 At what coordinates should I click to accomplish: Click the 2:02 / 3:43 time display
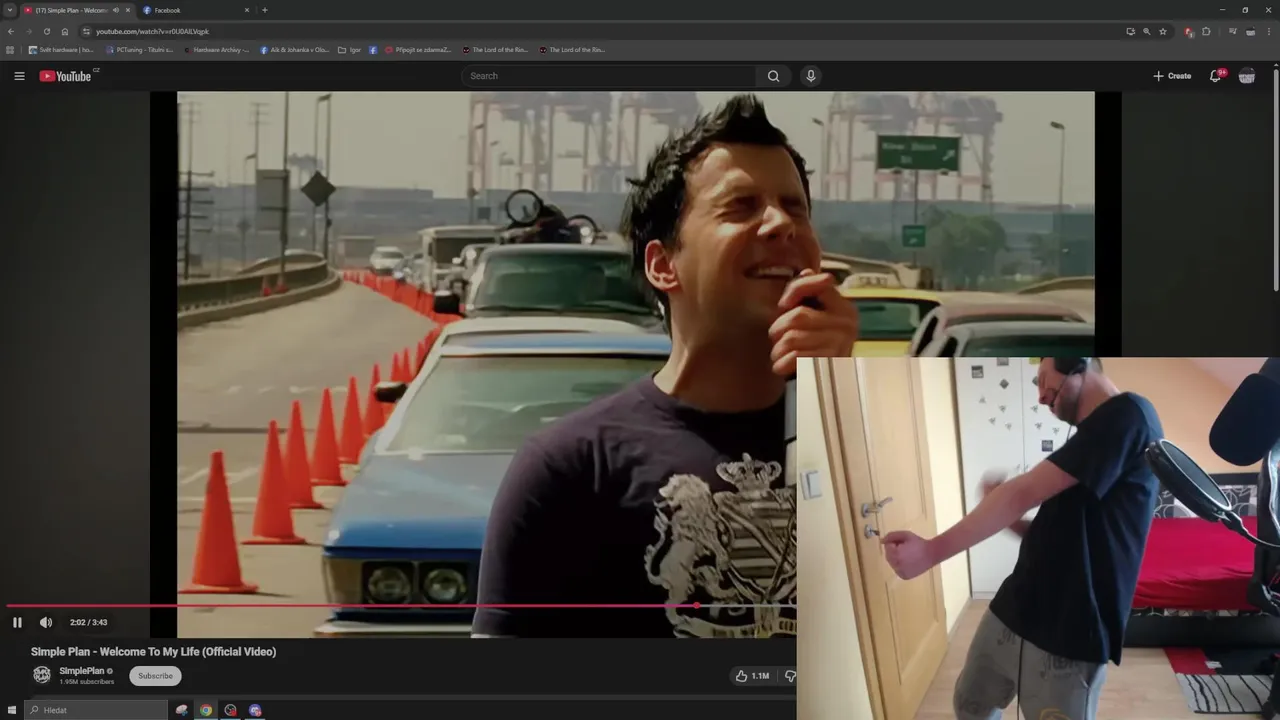88,622
